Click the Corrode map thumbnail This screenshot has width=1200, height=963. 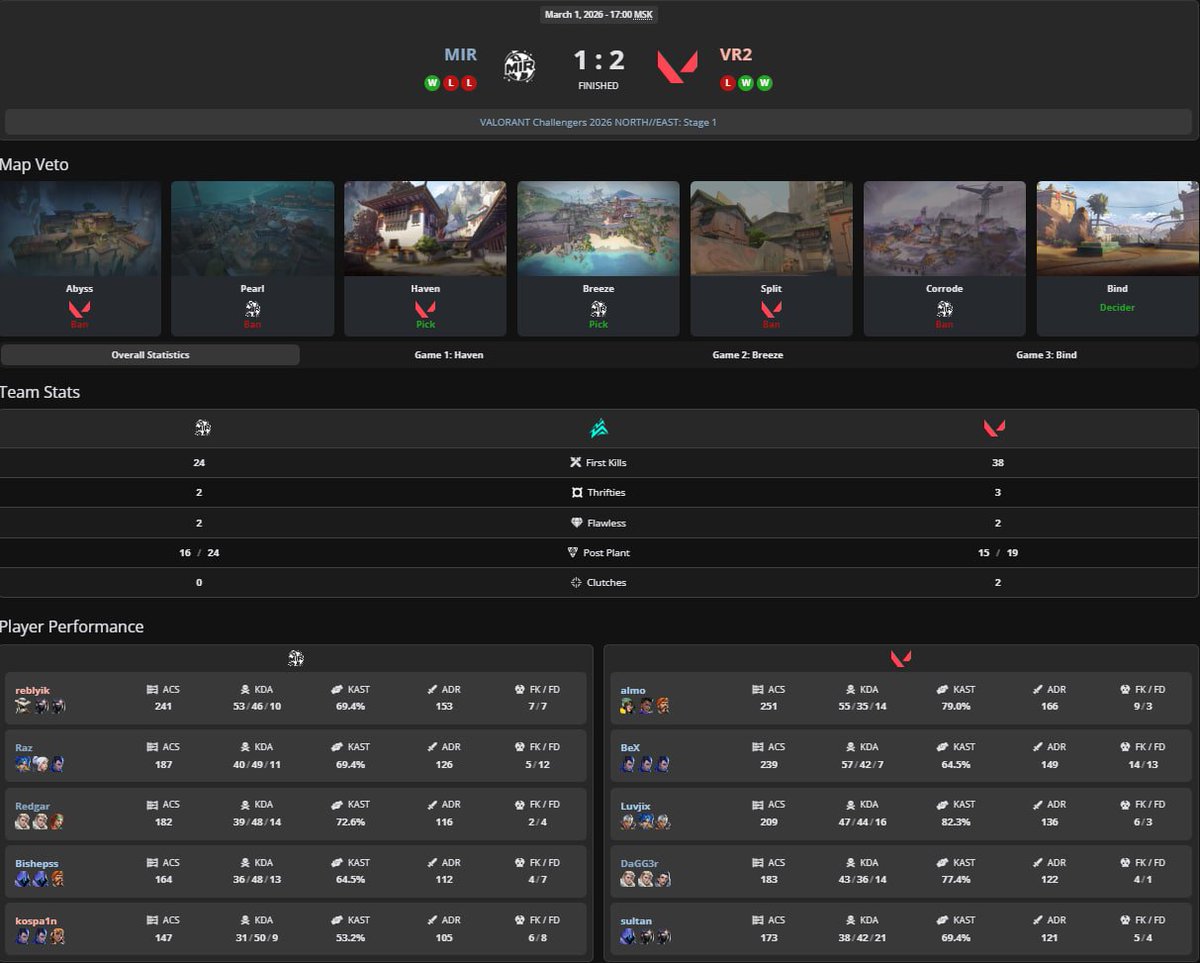(944, 228)
